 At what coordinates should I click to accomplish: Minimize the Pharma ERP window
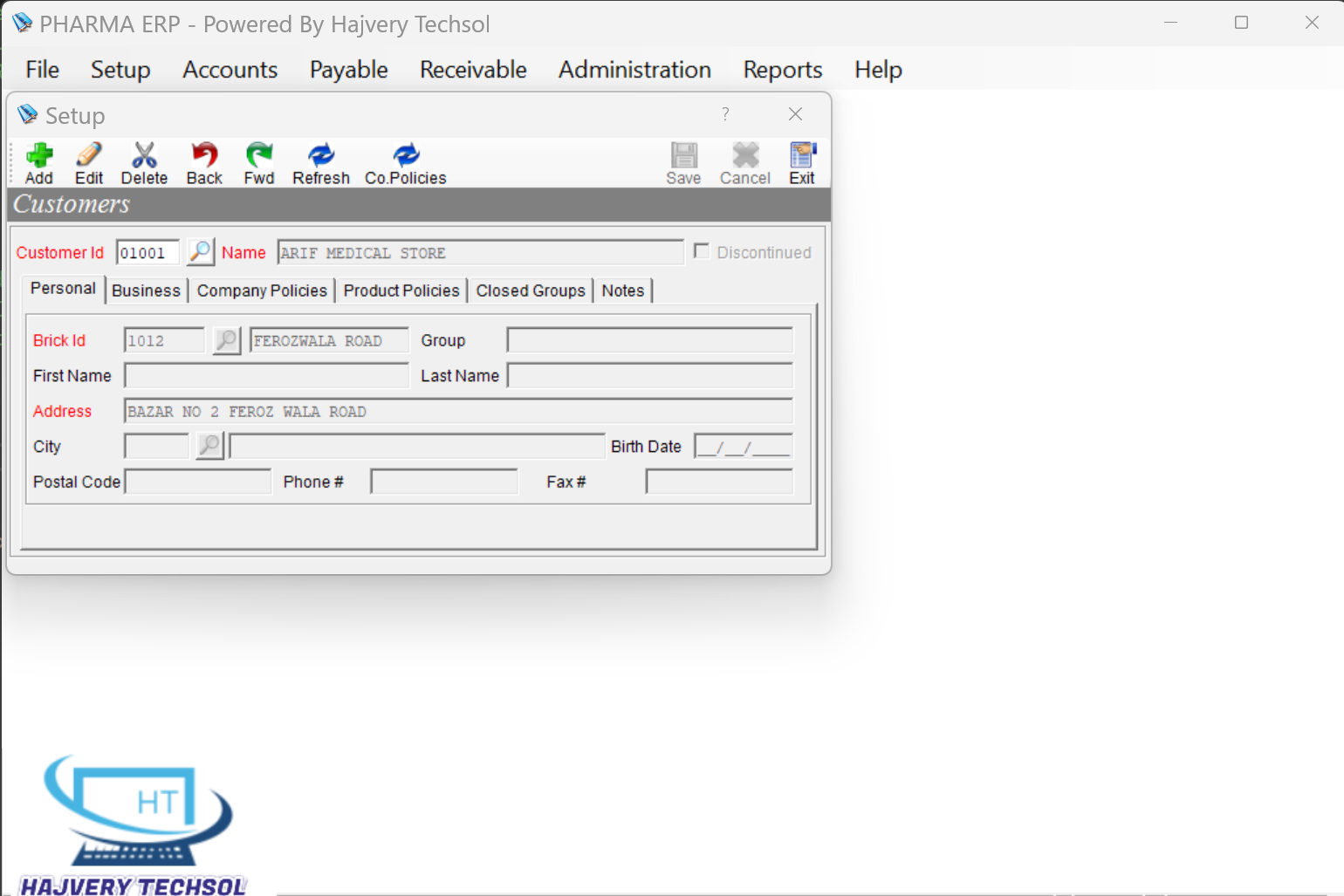(1170, 23)
